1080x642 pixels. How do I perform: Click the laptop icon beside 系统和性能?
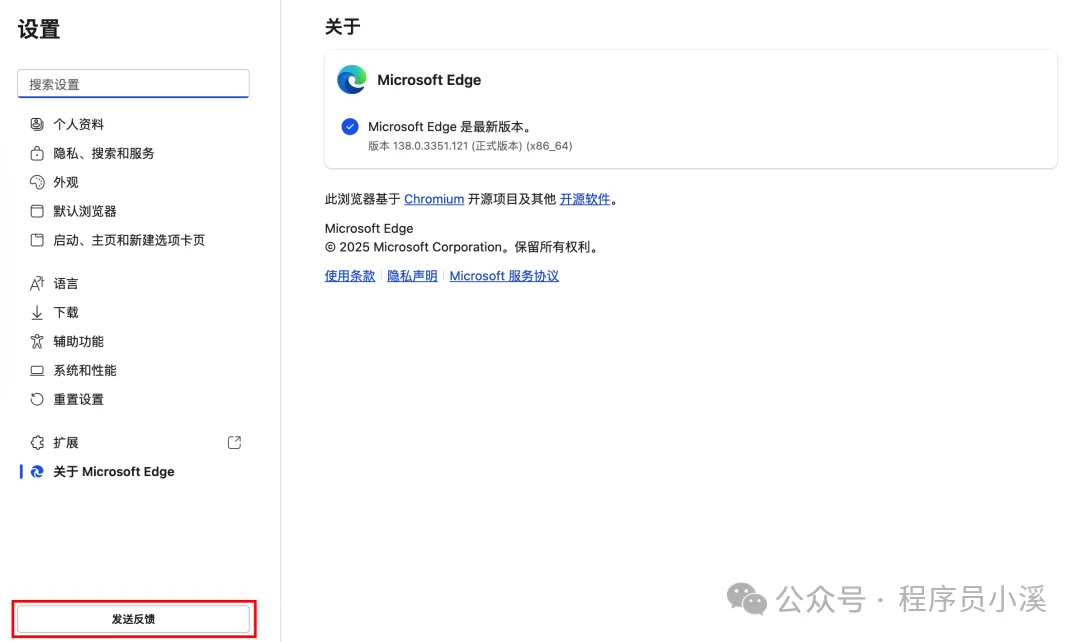click(37, 371)
